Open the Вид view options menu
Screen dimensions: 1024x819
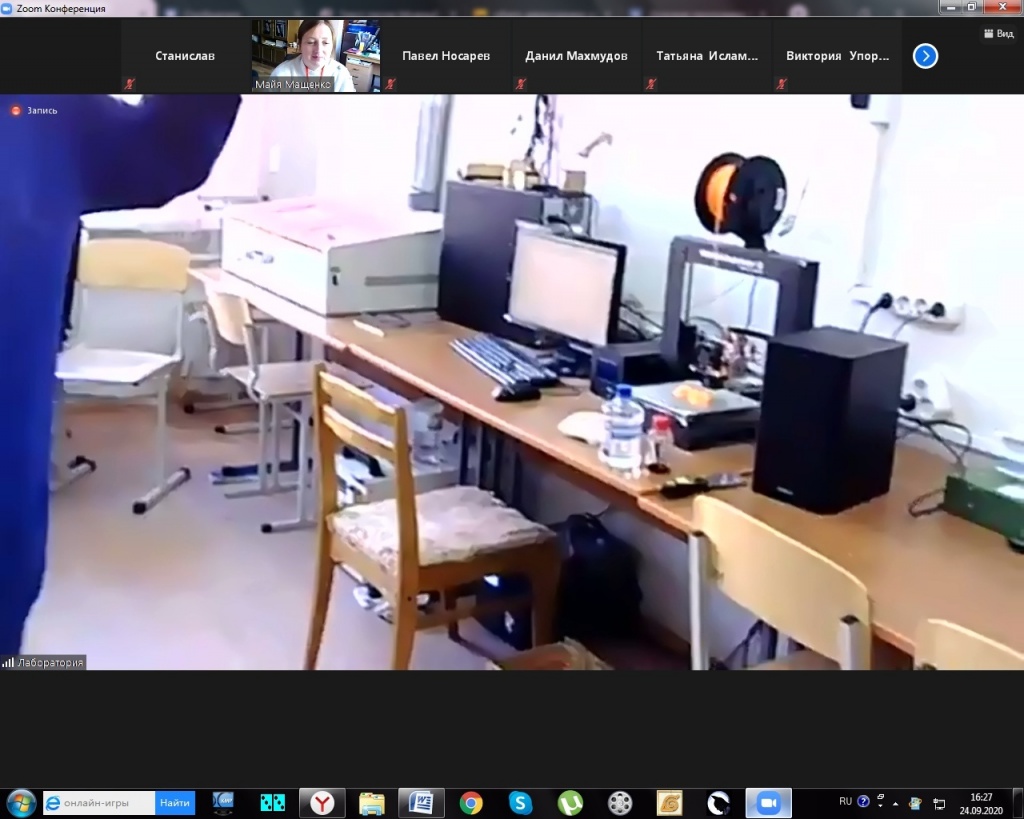[x=998, y=33]
